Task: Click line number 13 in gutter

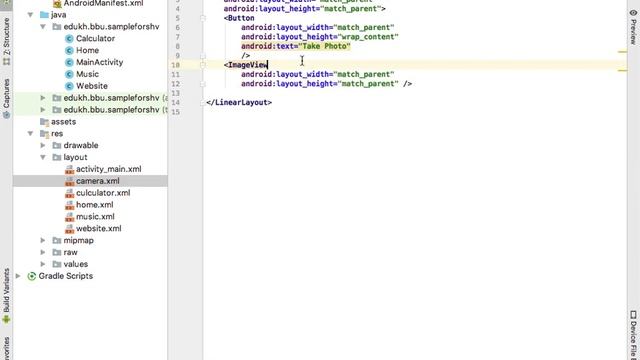Action: tap(176, 93)
